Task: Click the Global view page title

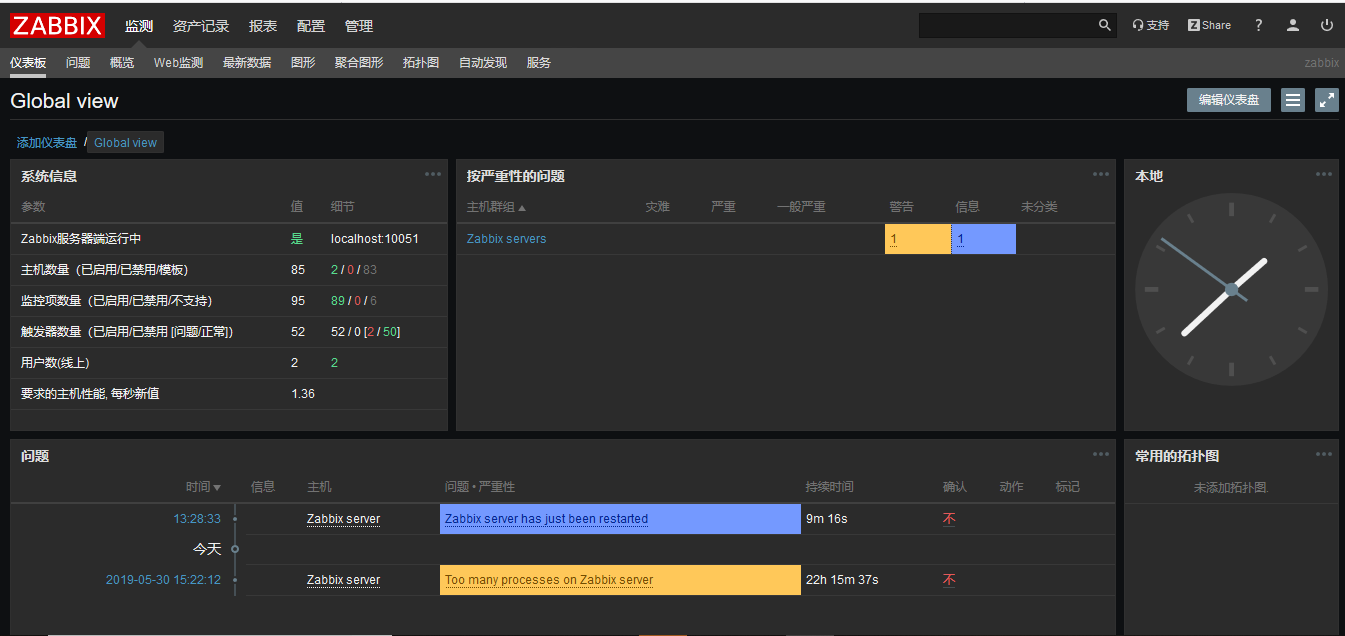Action: [x=64, y=101]
